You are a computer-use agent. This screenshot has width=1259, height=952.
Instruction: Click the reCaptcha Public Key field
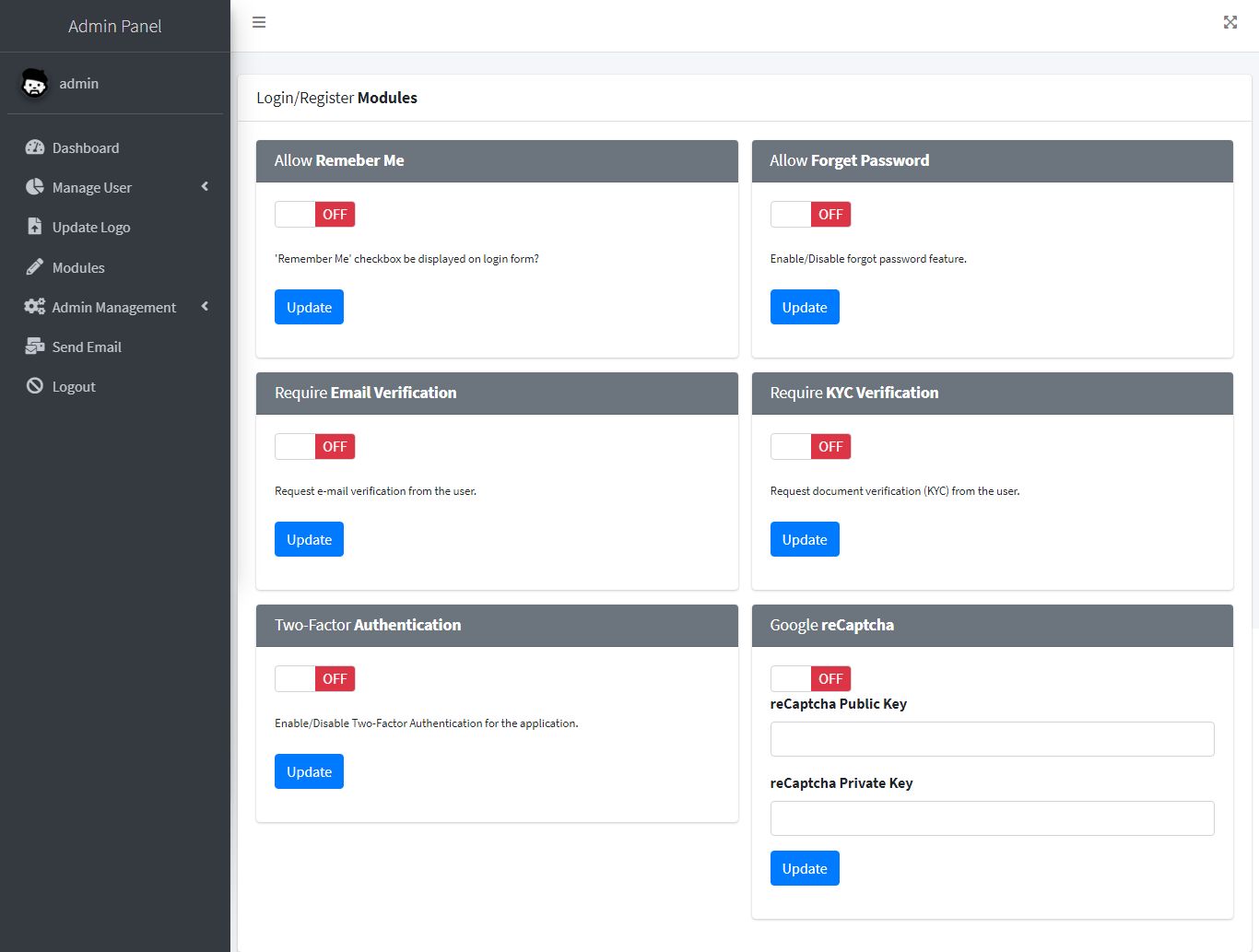(992, 739)
